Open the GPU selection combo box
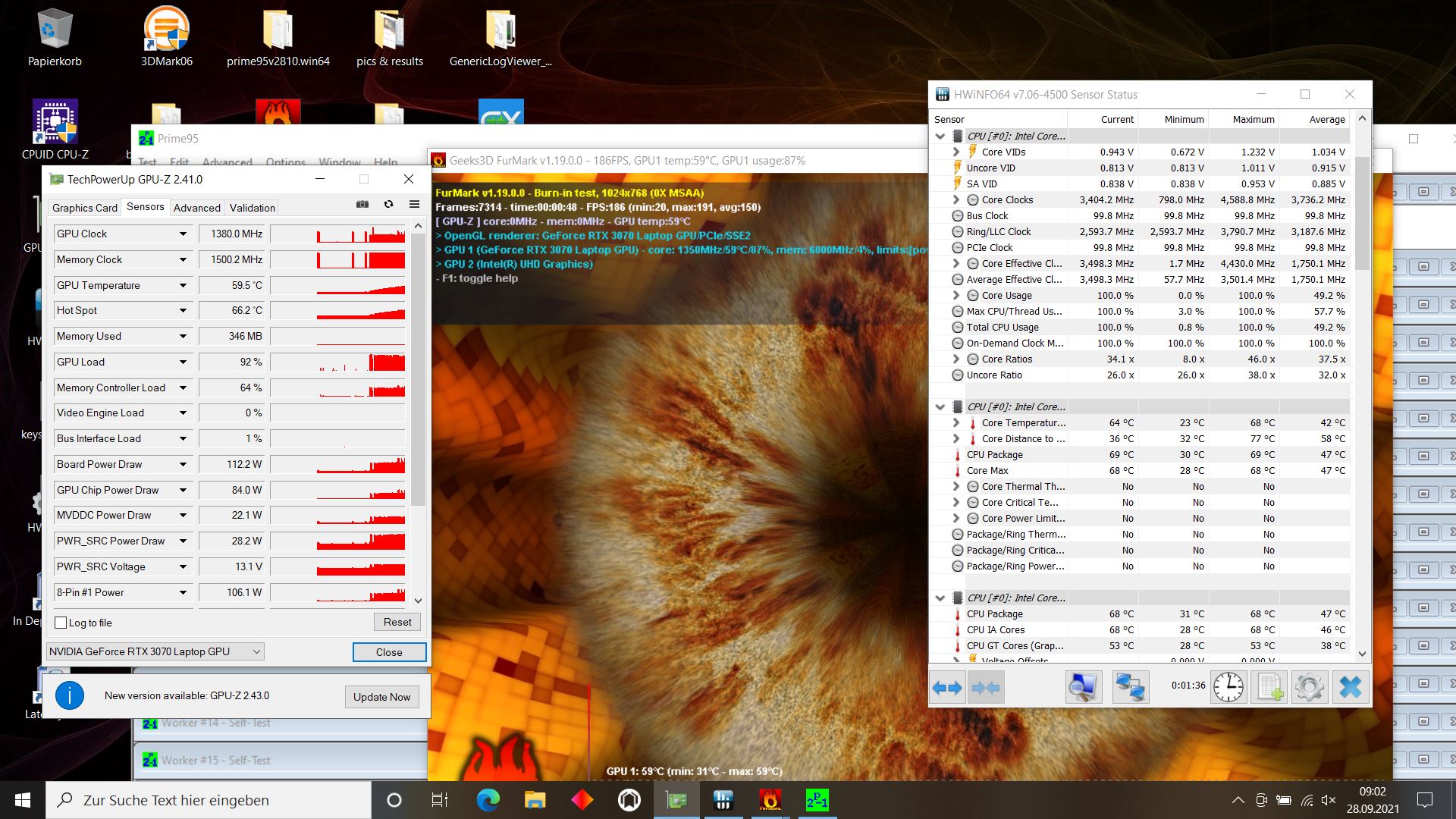Screen dimensions: 1456x819 click(x=155, y=651)
